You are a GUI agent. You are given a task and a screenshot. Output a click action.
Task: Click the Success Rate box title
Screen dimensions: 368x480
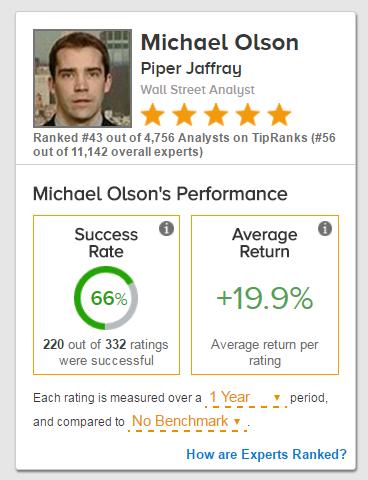(x=106, y=243)
